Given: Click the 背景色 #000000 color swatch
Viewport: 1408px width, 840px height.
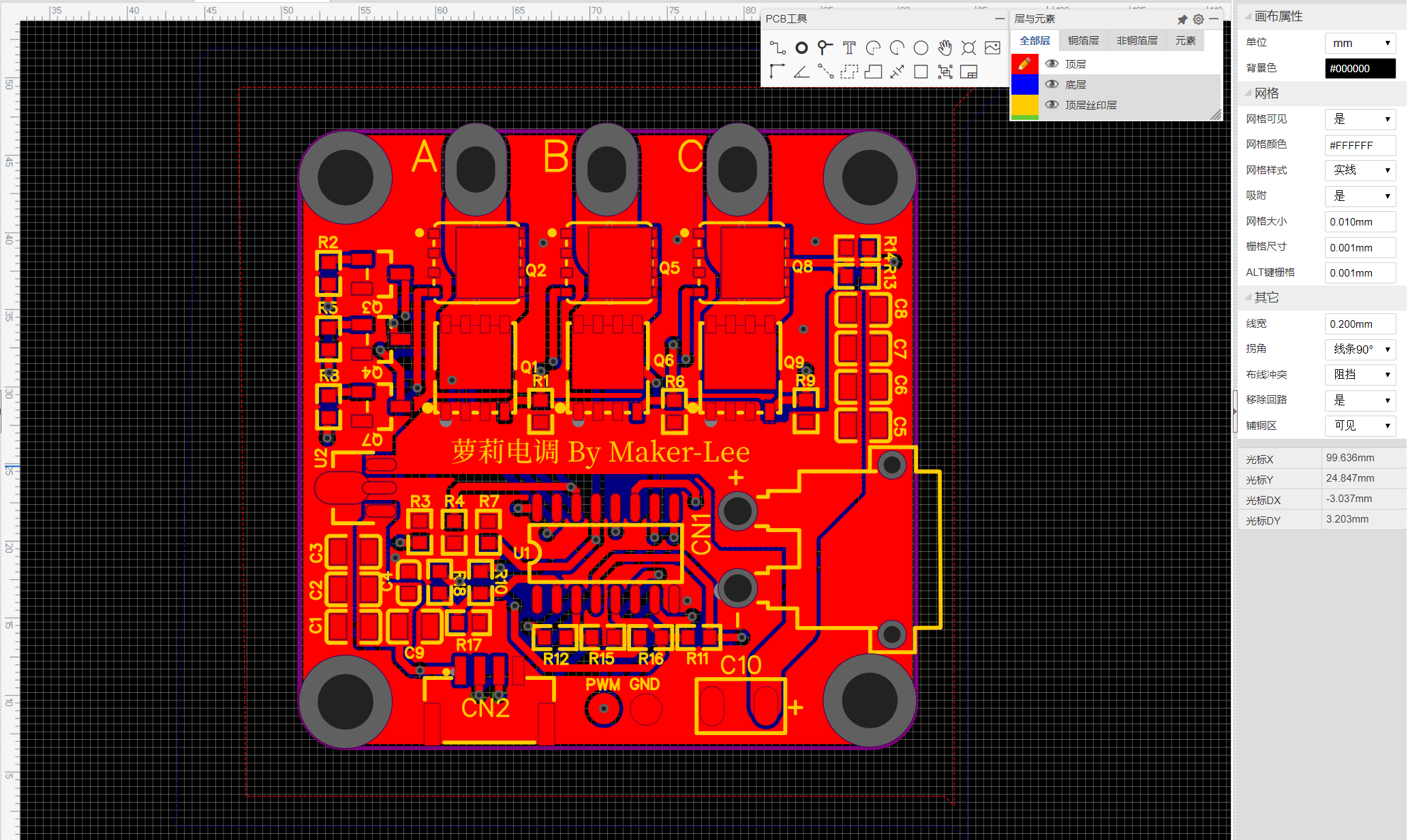Looking at the screenshot, I should point(1360,68).
